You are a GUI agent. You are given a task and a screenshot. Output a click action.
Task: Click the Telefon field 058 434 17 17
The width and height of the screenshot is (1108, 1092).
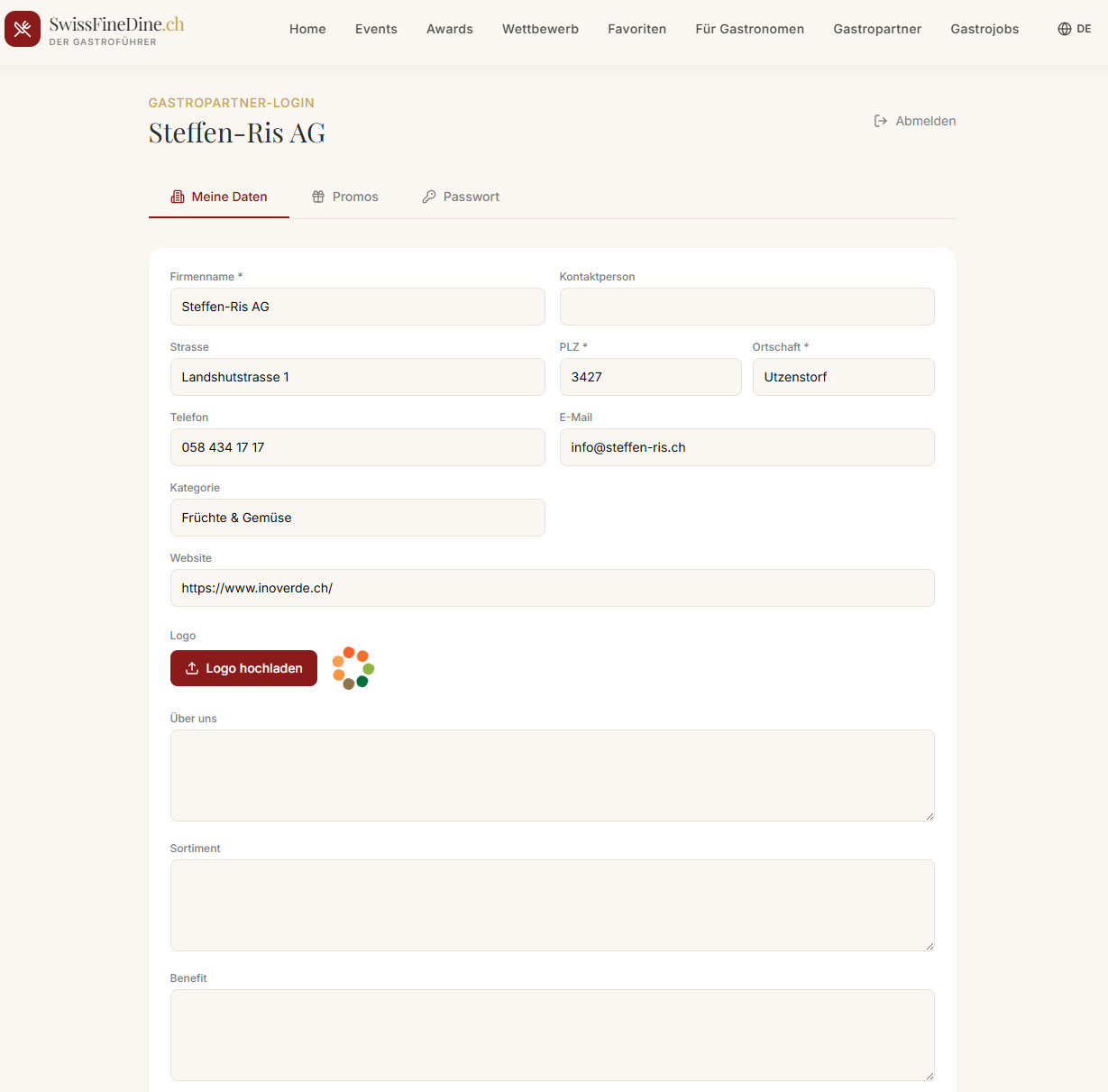coord(358,447)
